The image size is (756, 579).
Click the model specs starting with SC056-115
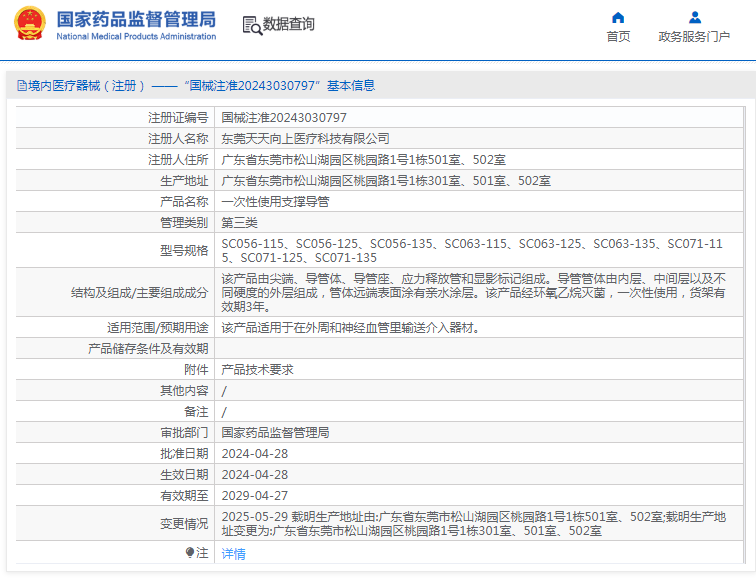pyautogui.click(x=472, y=251)
